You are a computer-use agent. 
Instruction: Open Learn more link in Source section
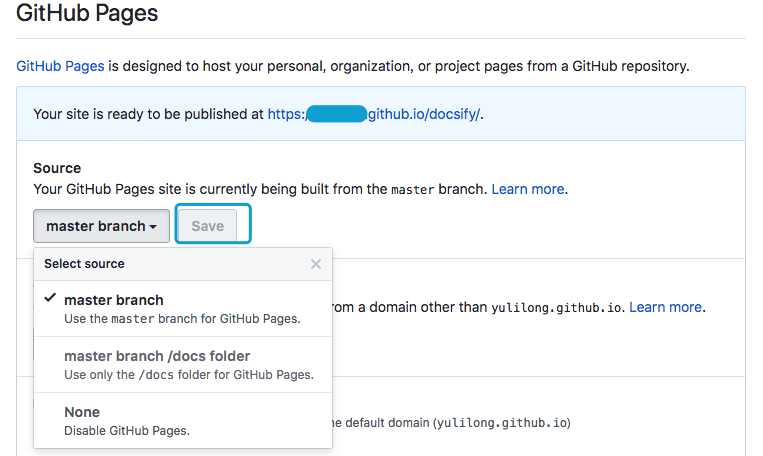click(x=528, y=189)
